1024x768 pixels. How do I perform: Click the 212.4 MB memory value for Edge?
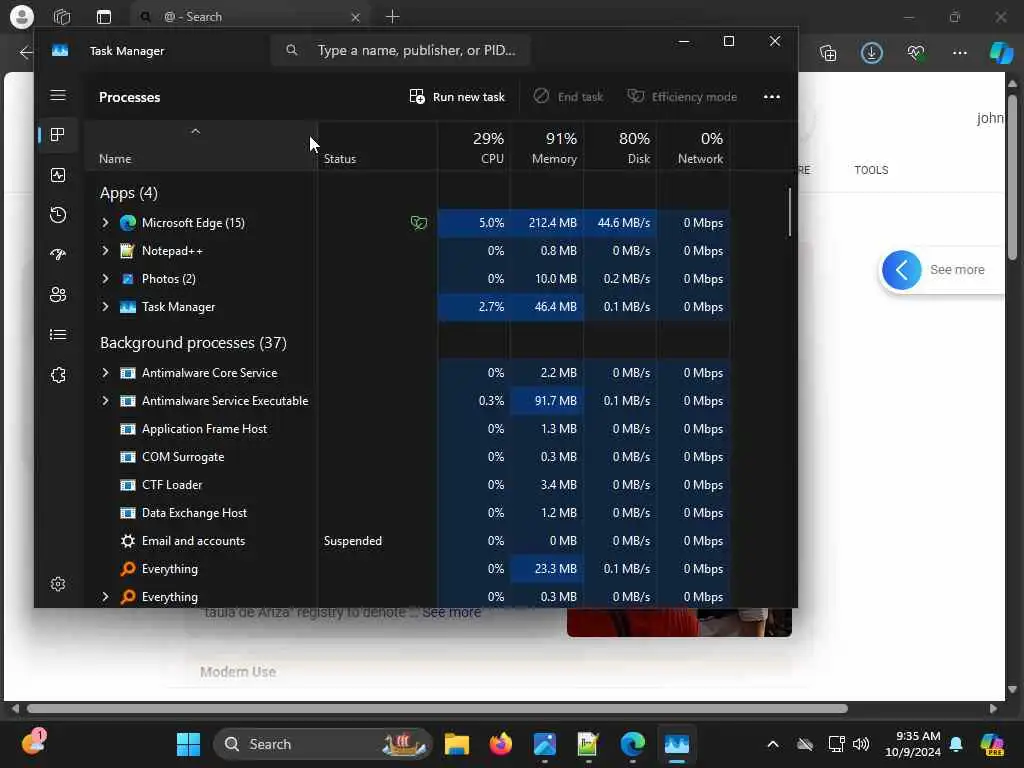click(552, 223)
